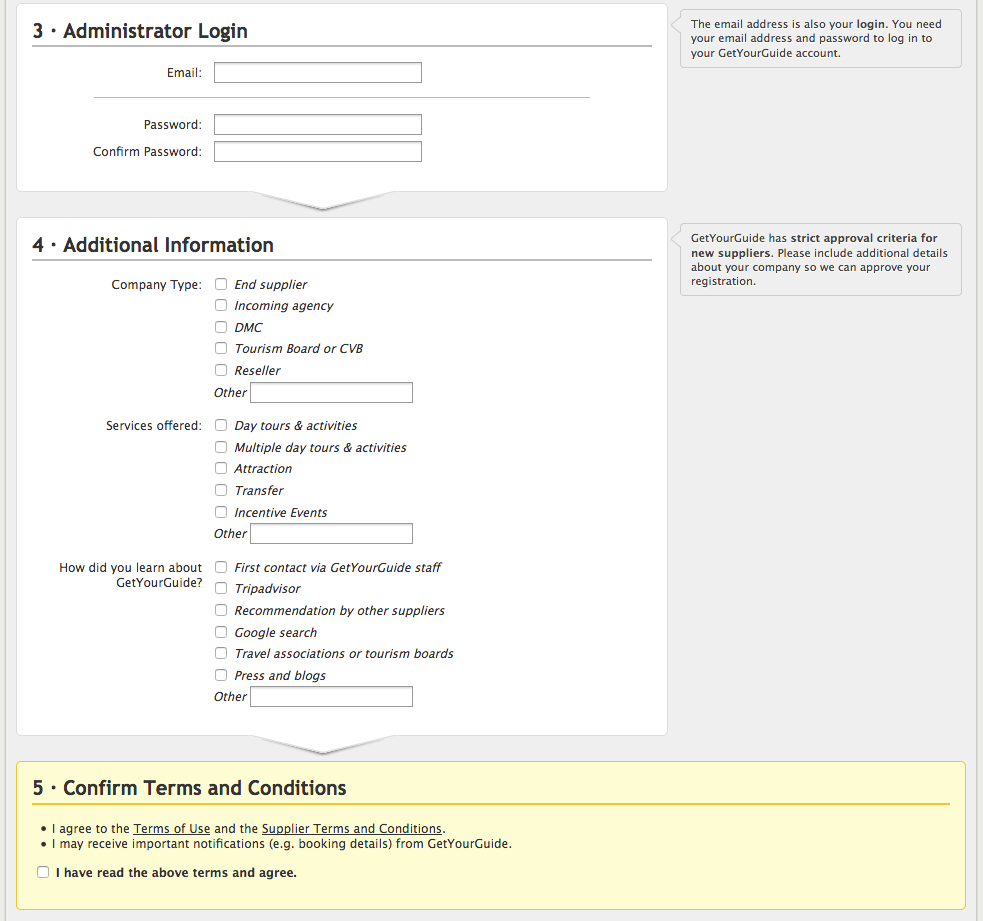Image resolution: width=983 pixels, height=921 pixels.
Task: Check the Reseller checkbox
Action: 222,370
